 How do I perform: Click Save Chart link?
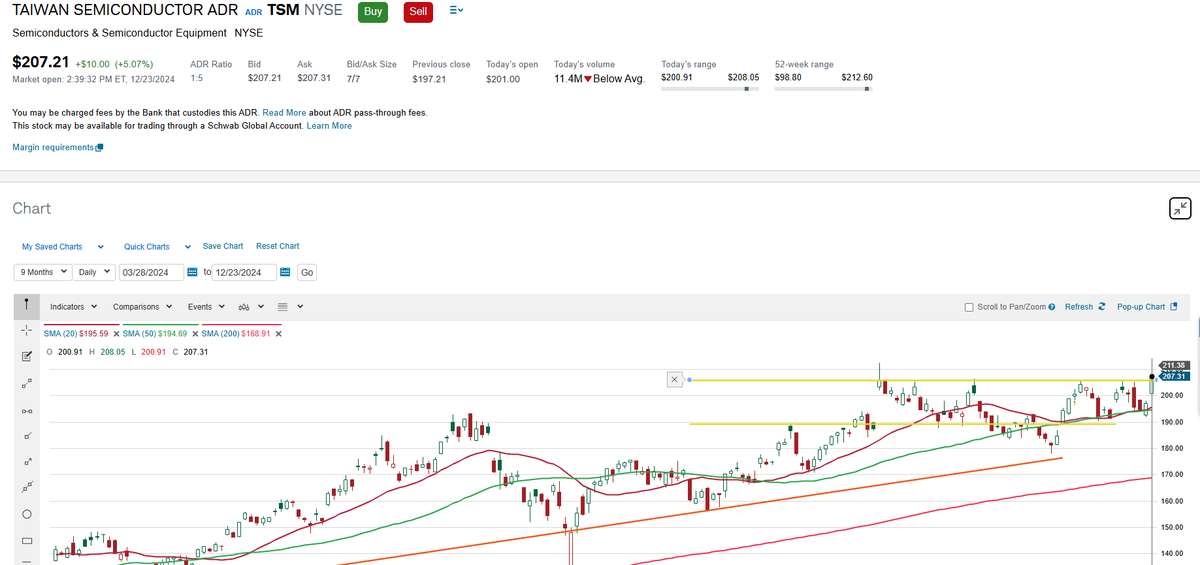(x=223, y=246)
